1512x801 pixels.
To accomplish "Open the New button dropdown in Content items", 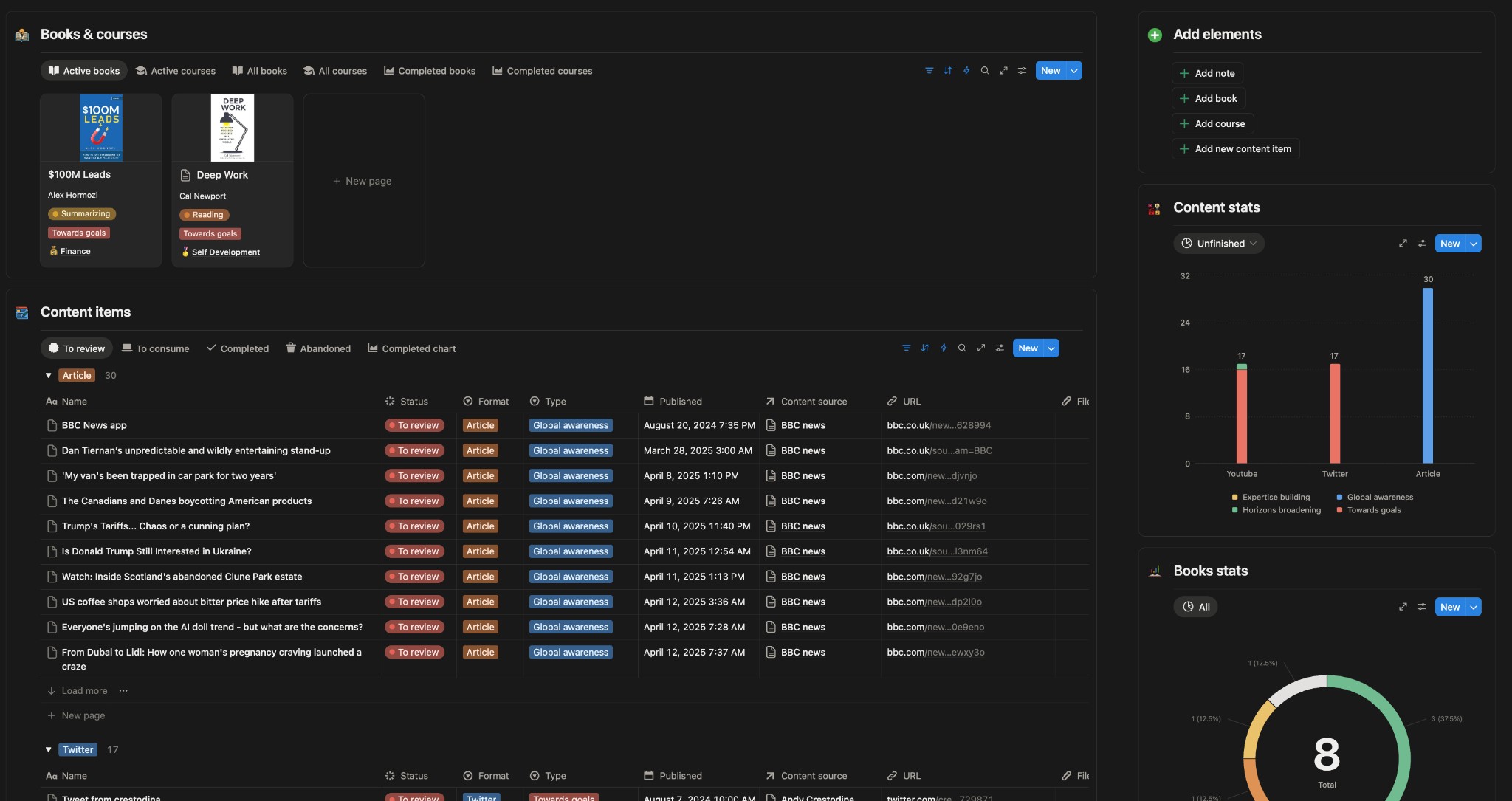I will pos(1051,348).
